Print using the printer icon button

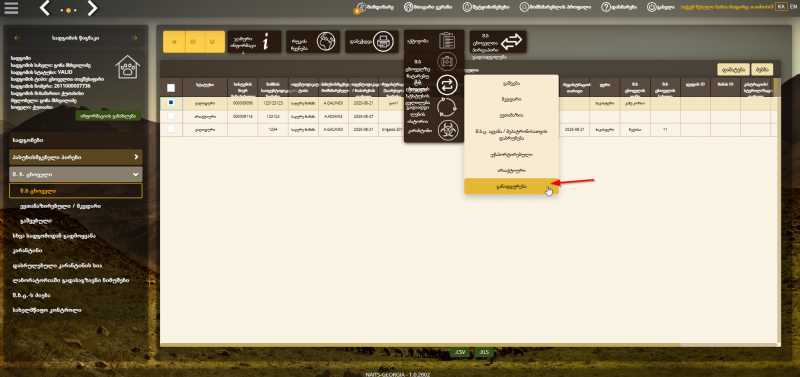(x=372, y=41)
